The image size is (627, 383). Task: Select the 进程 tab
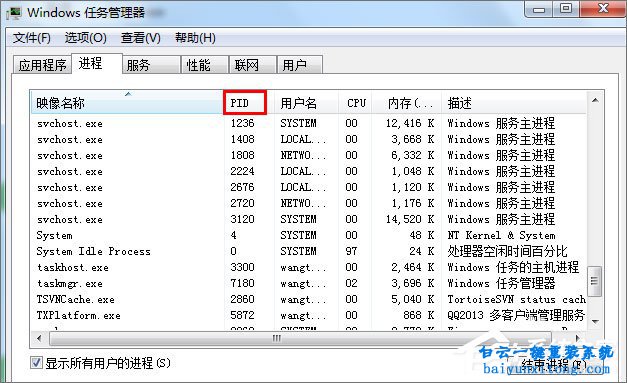click(96, 63)
